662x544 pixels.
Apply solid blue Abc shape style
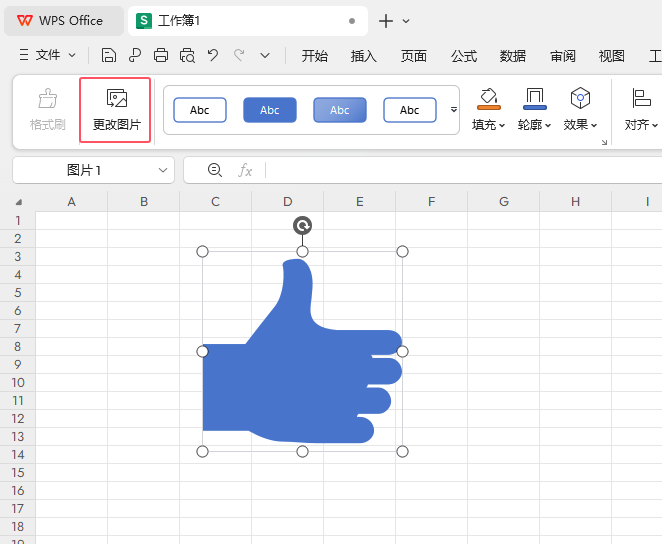(x=270, y=110)
